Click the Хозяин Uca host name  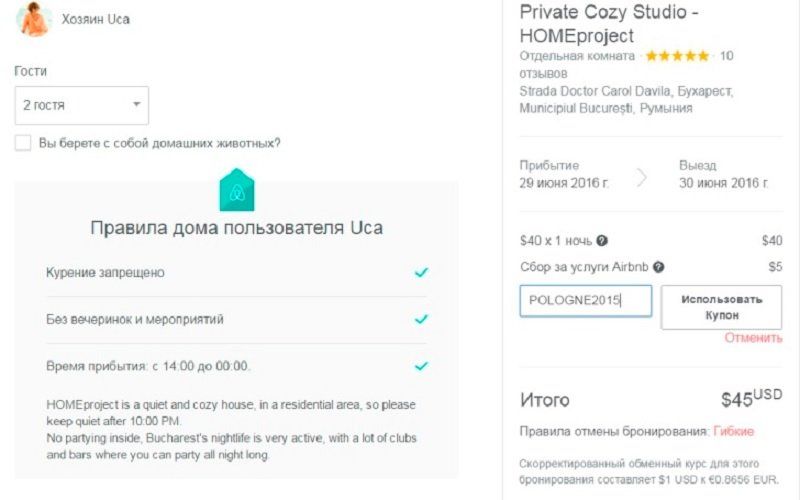tap(96, 19)
